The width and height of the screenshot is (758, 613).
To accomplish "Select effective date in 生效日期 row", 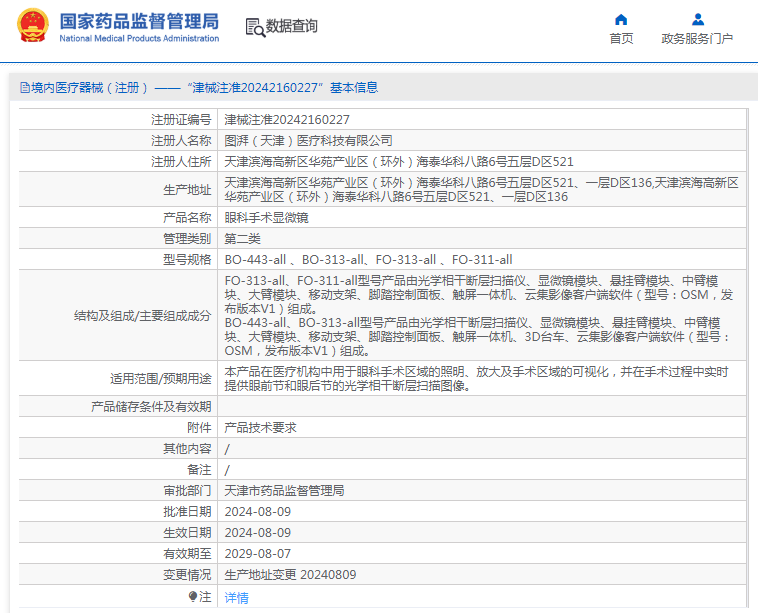I will click(x=258, y=533).
